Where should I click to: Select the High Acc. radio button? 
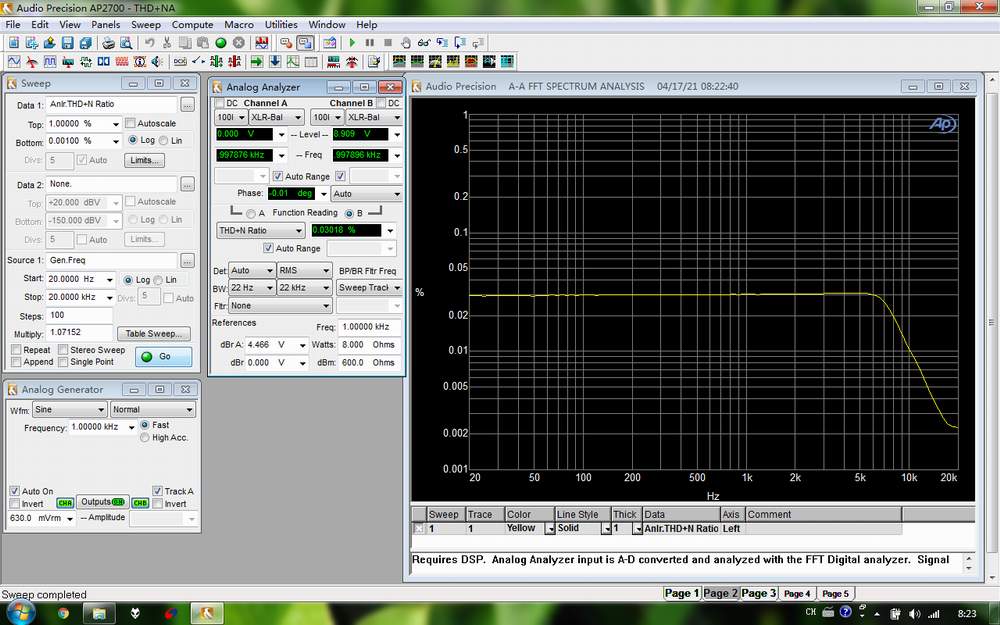[x=145, y=438]
